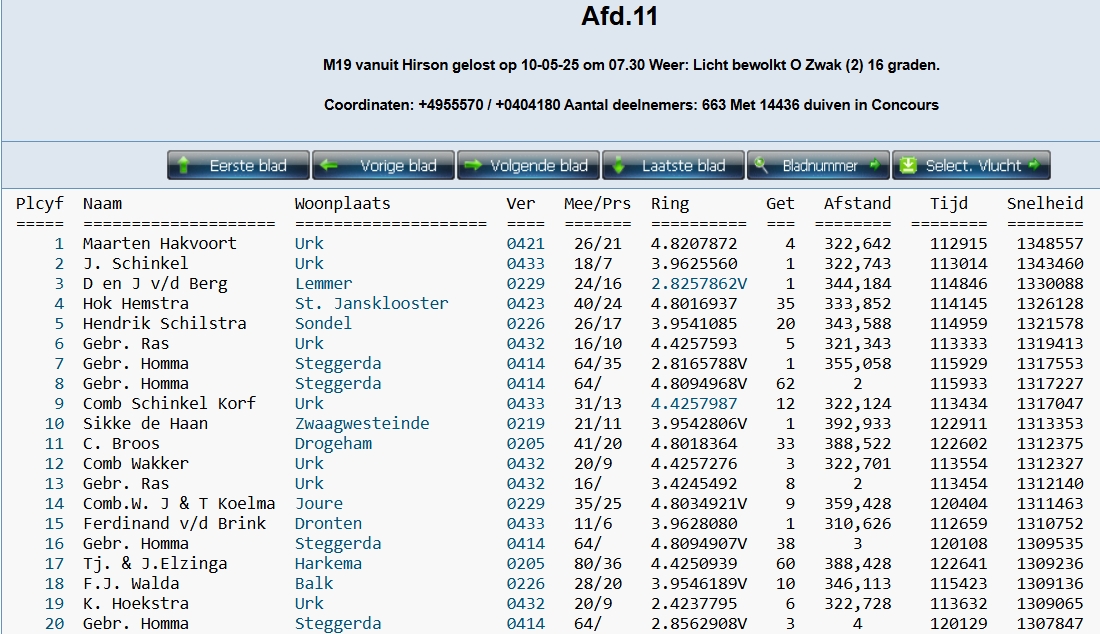
Task: Select the Drogeham place link
Action: click(333, 443)
